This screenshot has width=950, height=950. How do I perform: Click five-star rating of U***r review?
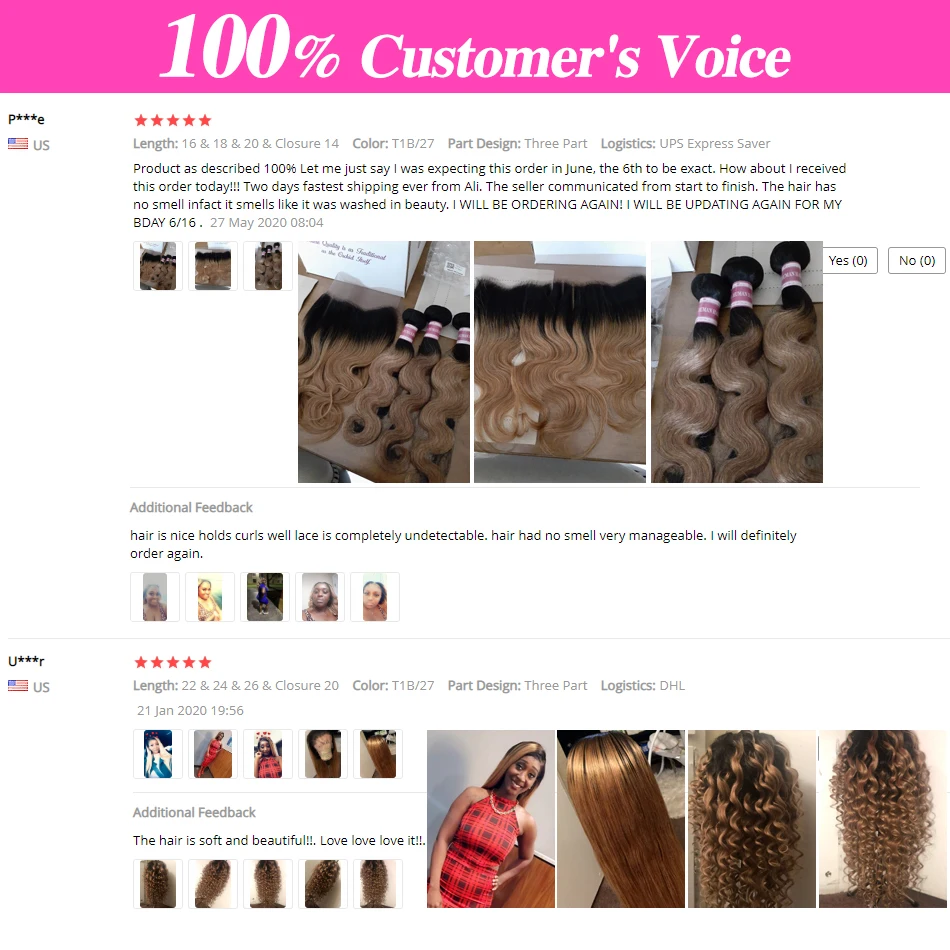(173, 662)
